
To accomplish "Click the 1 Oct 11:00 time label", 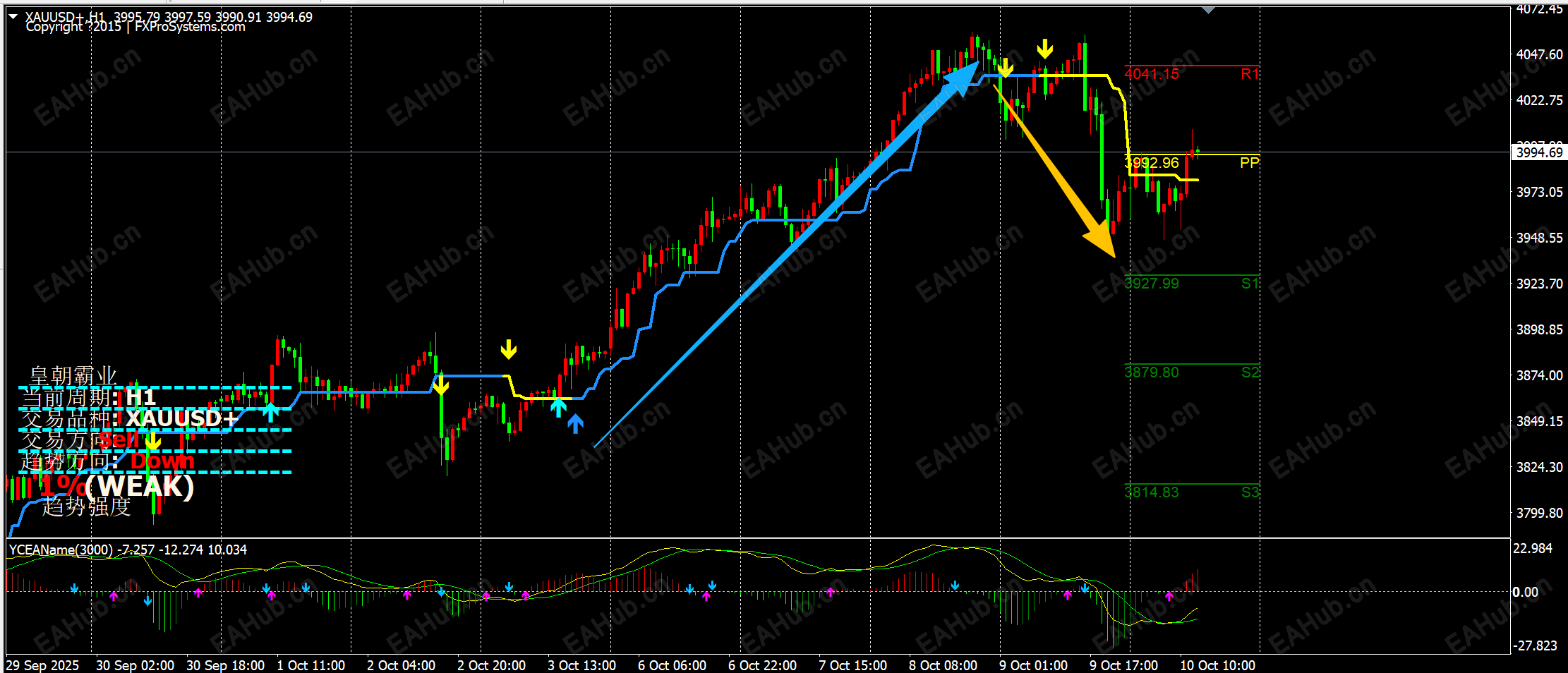I will (x=311, y=665).
